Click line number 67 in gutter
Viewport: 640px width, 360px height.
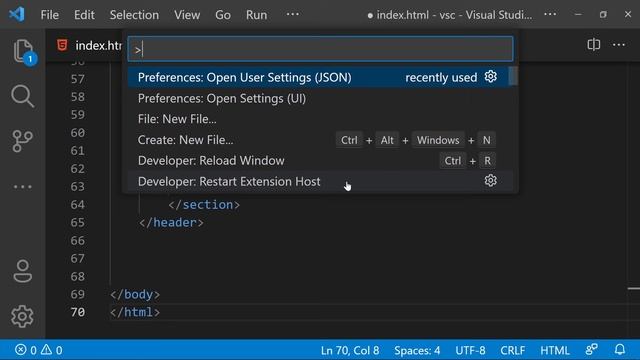coord(78,258)
